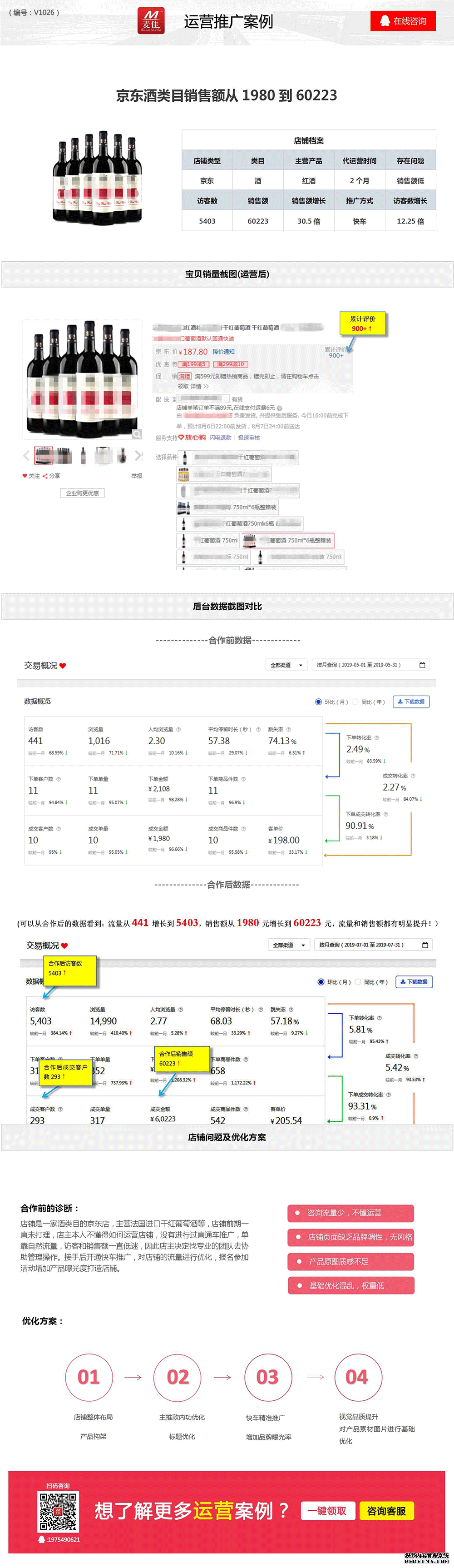Click the 举报 report link
Image resolution: width=454 pixels, height=1568 pixels.
pos(136,476)
